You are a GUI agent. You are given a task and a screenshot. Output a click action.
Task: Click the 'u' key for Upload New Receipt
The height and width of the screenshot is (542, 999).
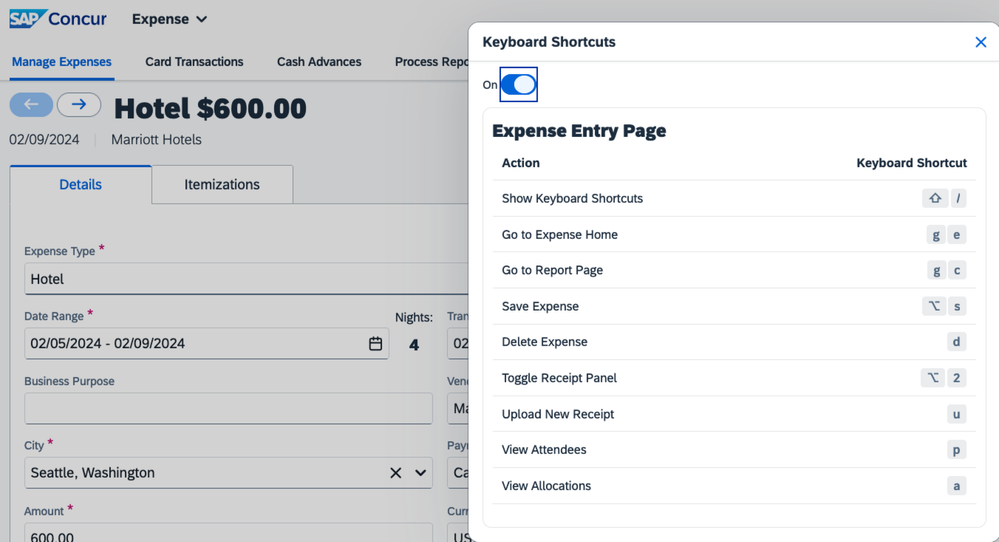[956, 414]
